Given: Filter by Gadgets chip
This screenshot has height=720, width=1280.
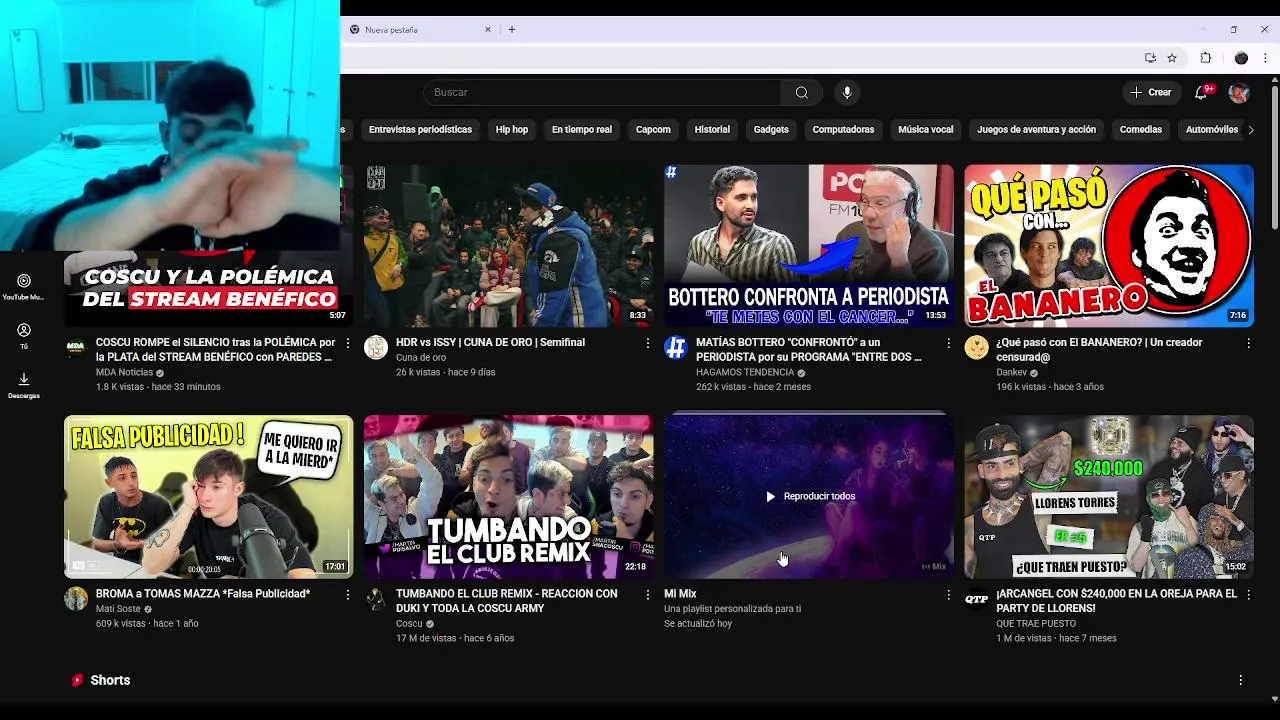Looking at the screenshot, I should pyautogui.click(x=771, y=130).
